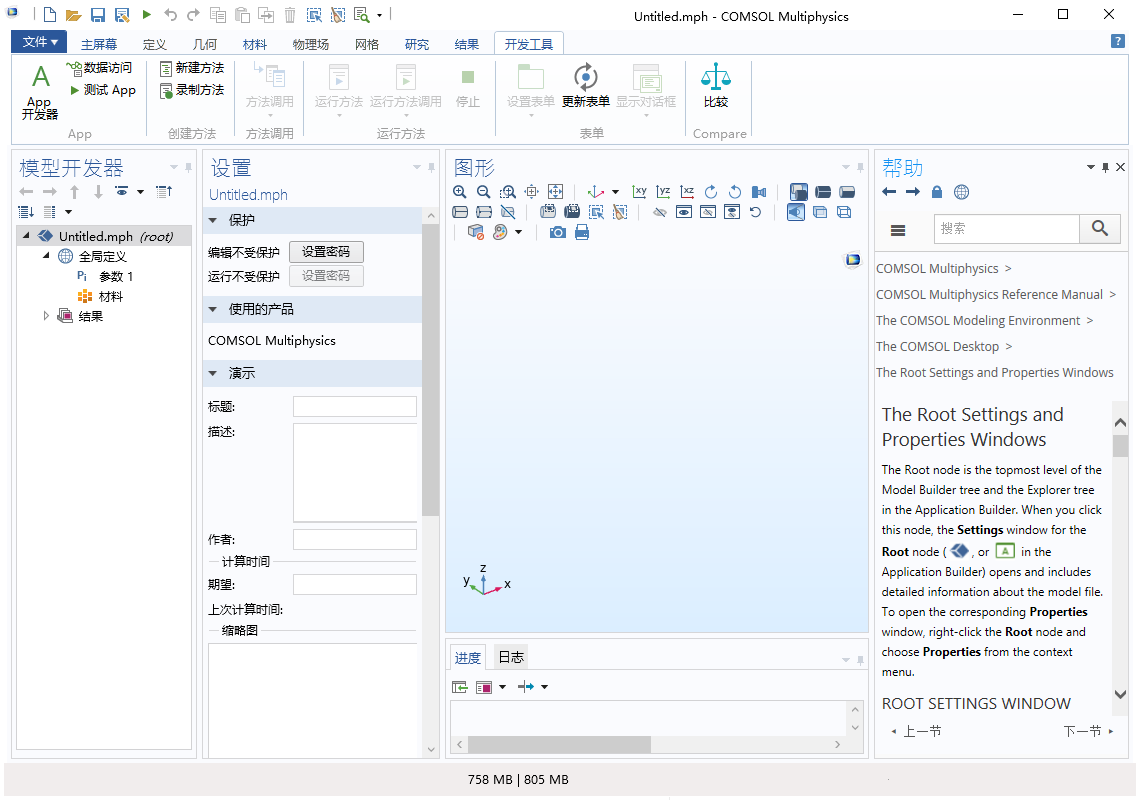Collapse the 保护 section in Settings

(213, 220)
